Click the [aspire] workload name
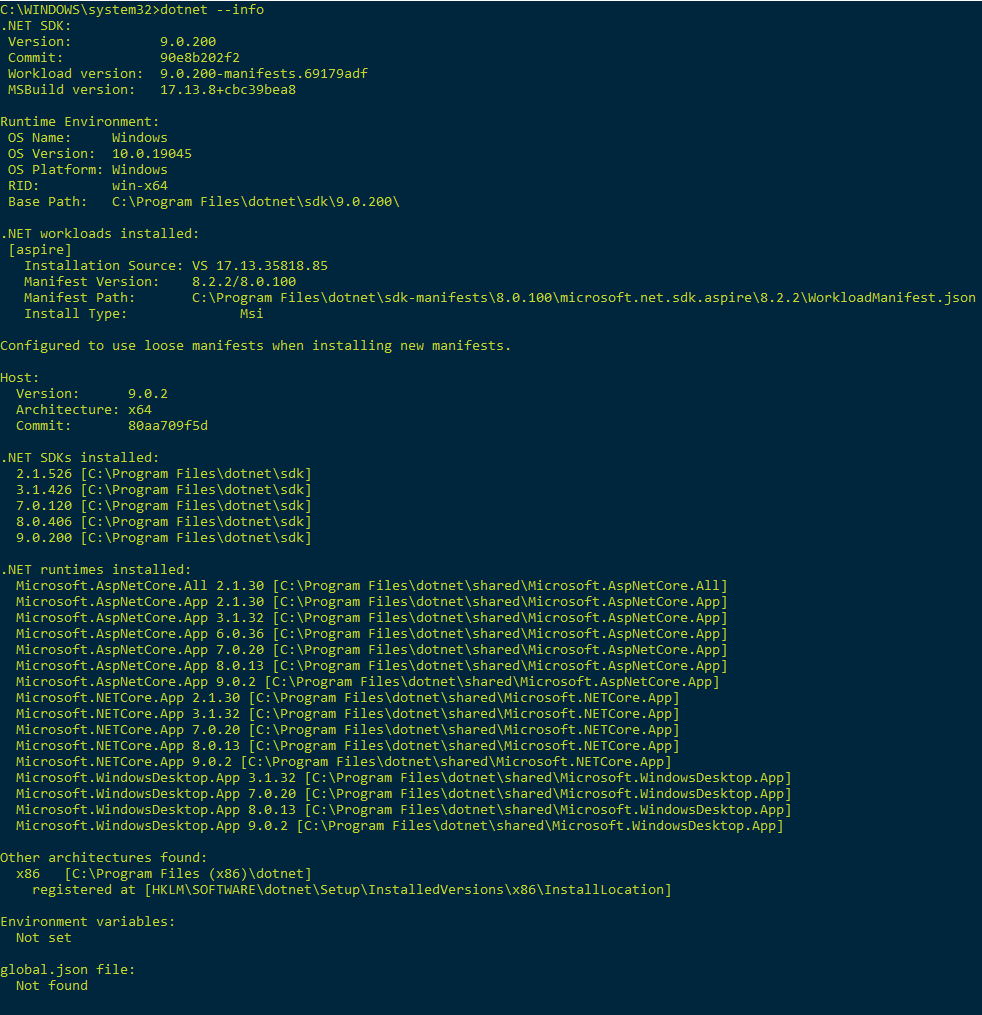Image resolution: width=982 pixels, height=1015 pixels. [x=40, y=250]
